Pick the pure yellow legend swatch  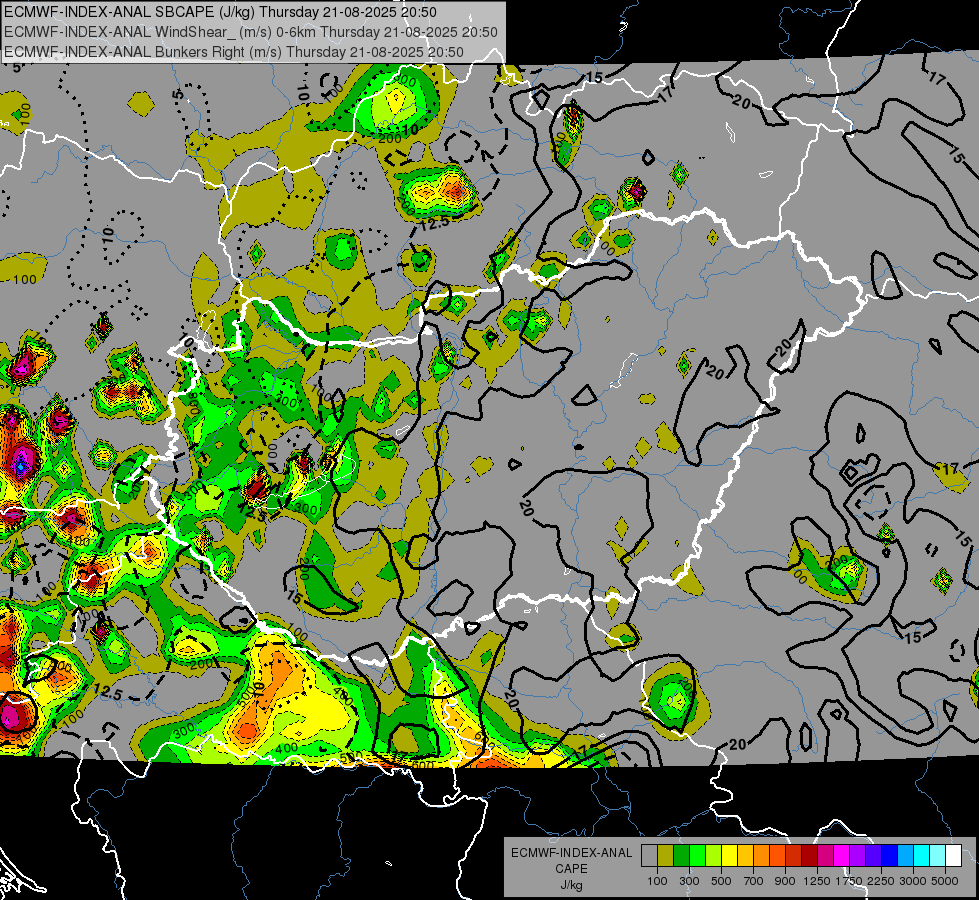[x=729, y=856]
